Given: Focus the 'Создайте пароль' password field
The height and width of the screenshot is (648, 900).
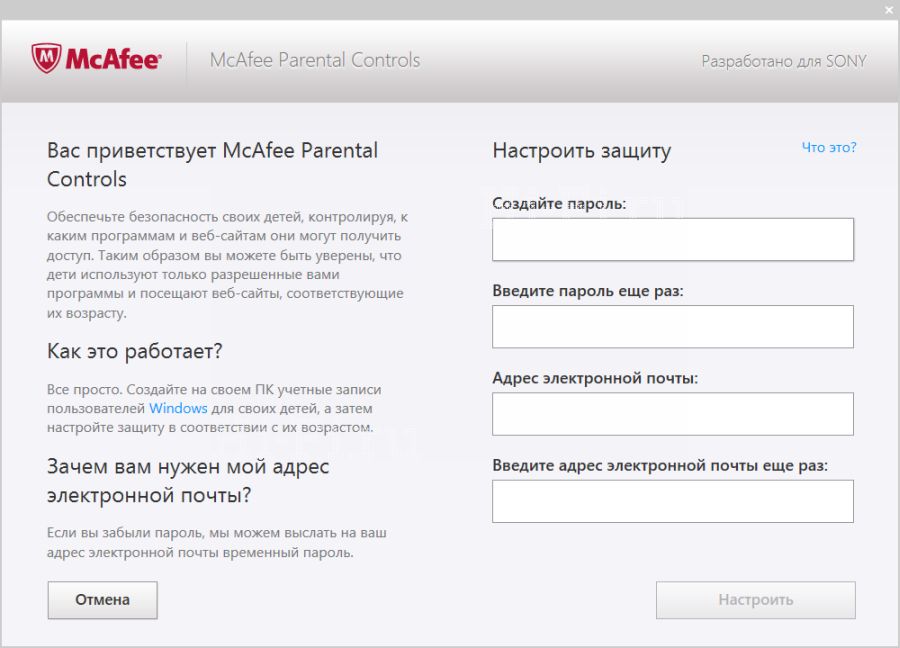Looking at the screenshot, I should 672,239.
